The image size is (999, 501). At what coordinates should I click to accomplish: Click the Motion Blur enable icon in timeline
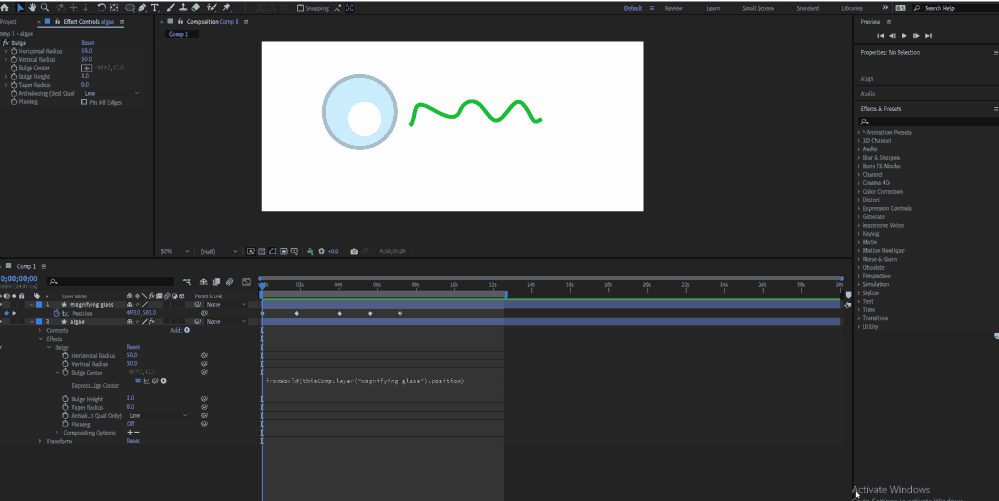pyautogui.click(x=229, y=281)
